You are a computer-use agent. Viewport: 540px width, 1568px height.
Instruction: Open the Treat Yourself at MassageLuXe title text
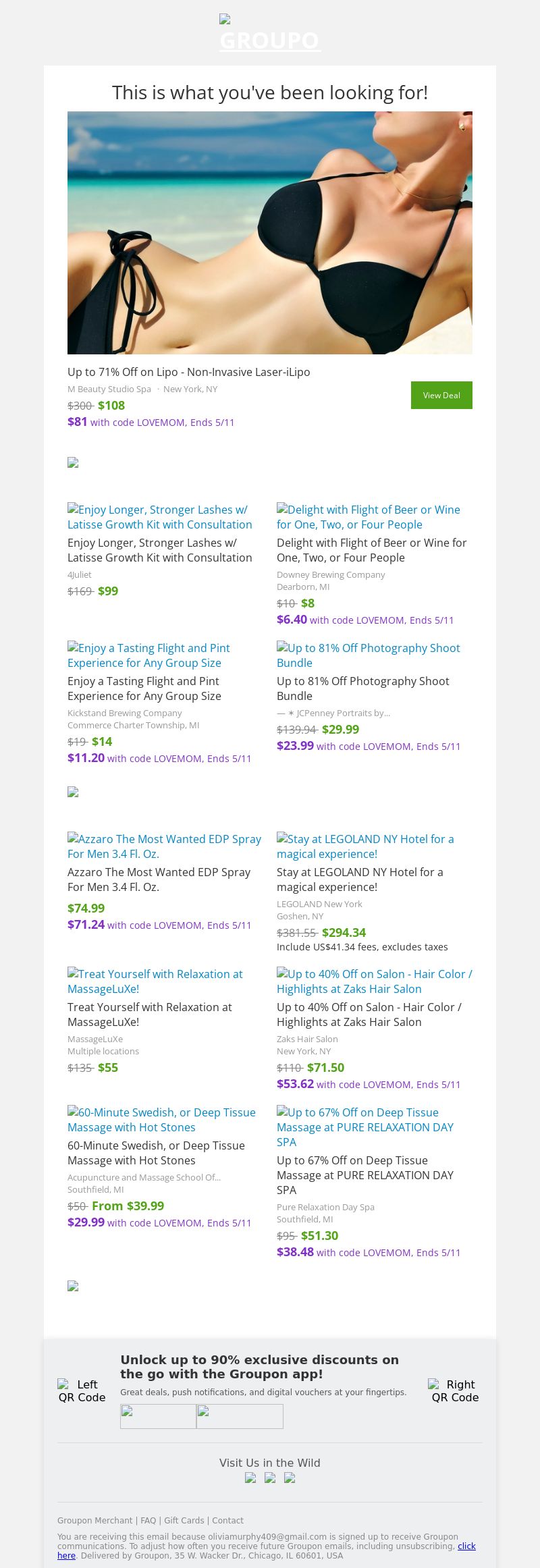(149, 1015)
